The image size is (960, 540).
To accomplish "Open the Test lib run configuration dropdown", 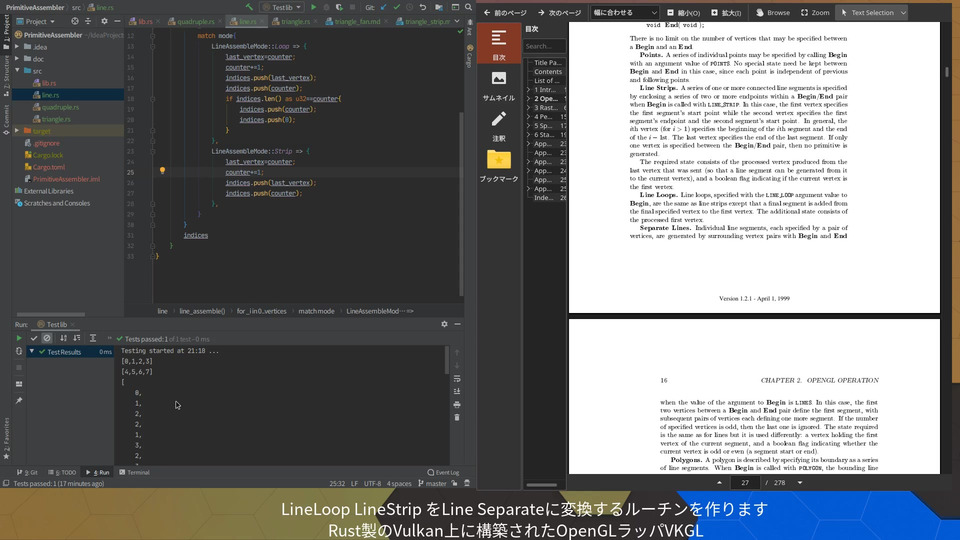I will [x=283, y=7].
